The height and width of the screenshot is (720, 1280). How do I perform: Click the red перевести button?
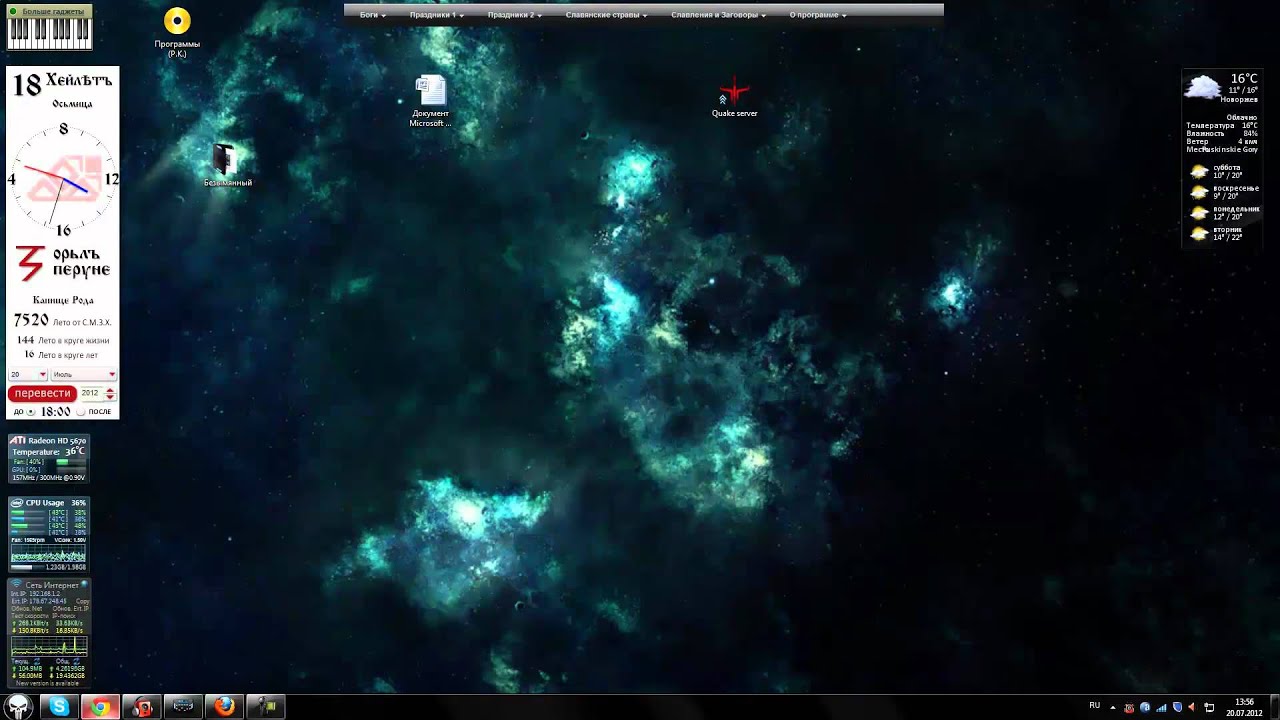click(42, 394)
